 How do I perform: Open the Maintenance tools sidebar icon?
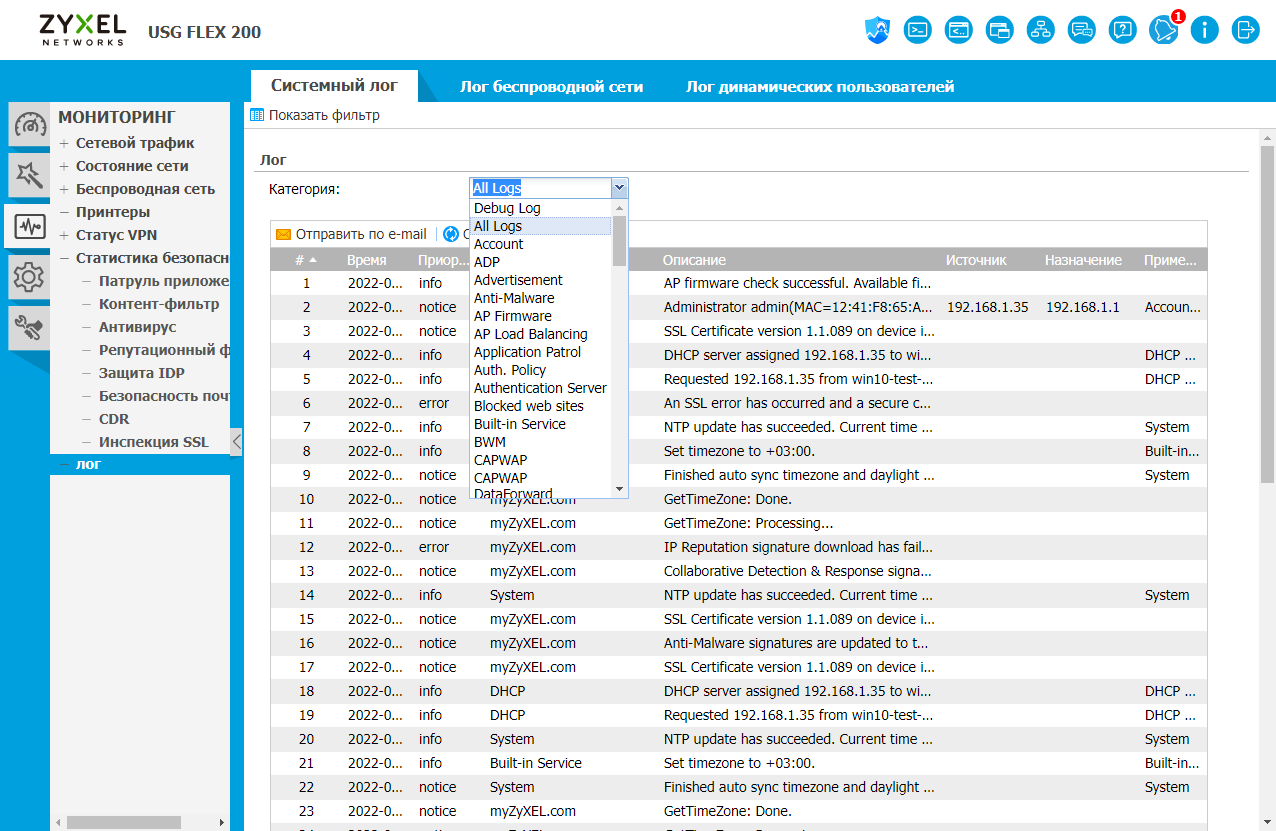pos(29,327)
